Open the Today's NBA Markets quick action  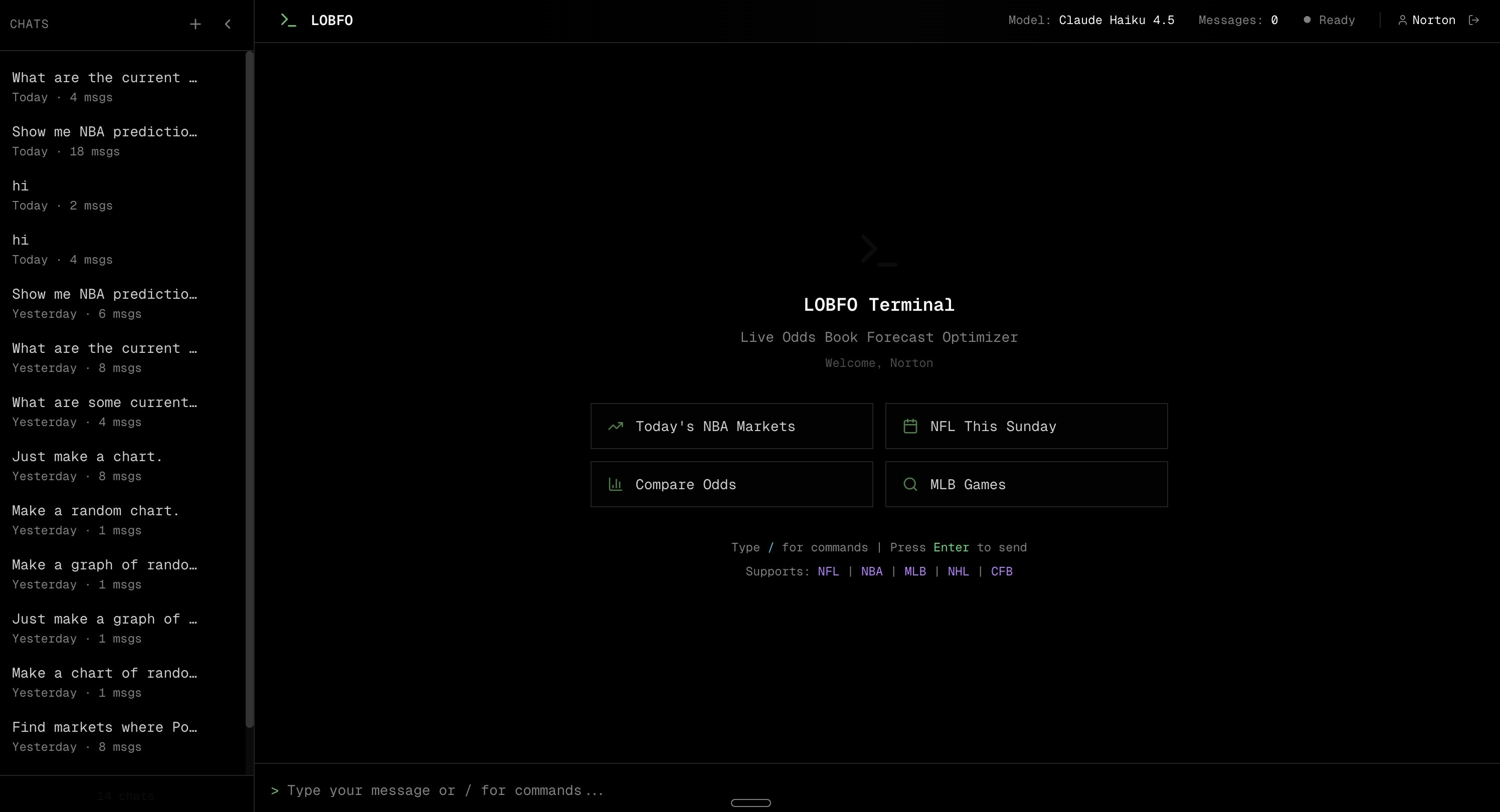point(731,426)
